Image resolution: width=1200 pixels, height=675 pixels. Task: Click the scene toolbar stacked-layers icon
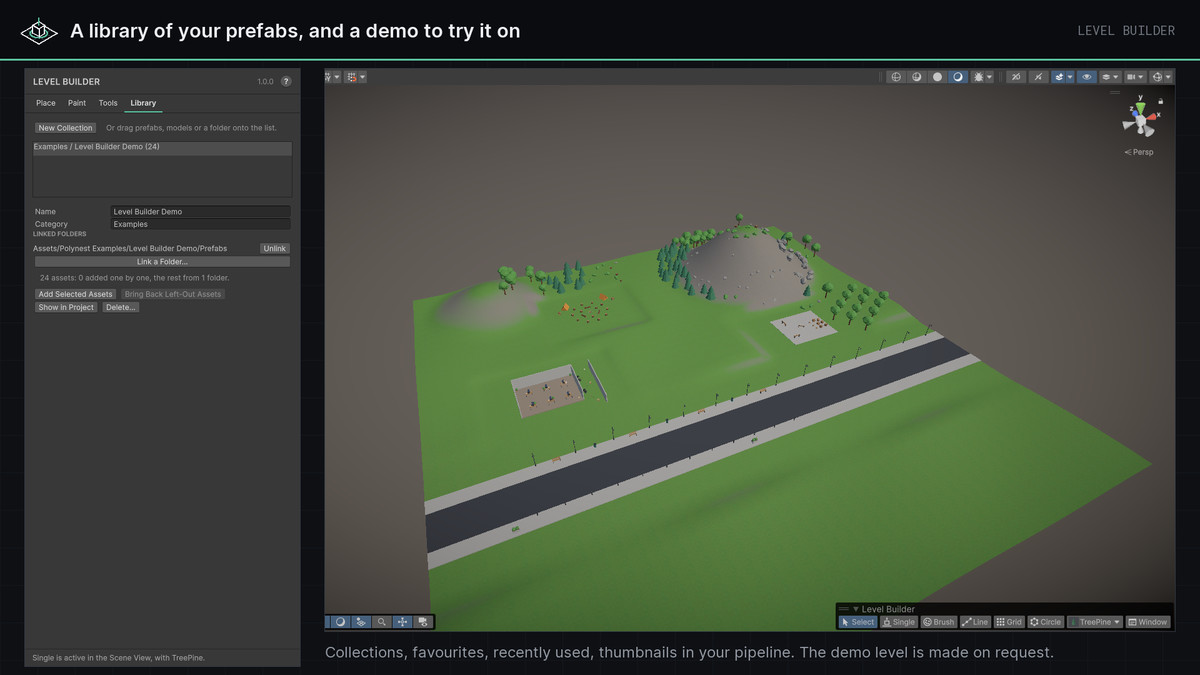tap(1106, 77)
